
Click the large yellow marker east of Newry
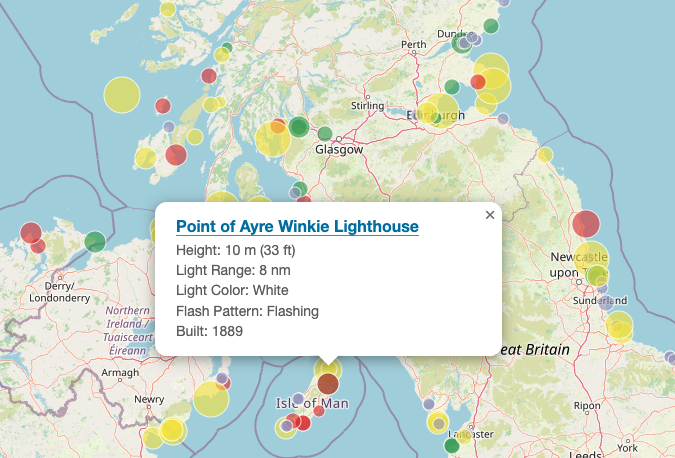pyautogui.click(x=211, y=399)
